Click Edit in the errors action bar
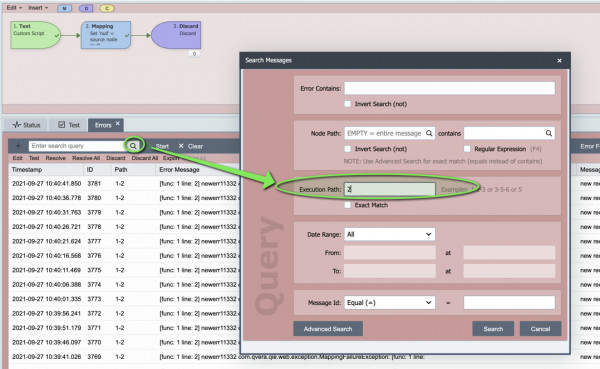Screen dimensions: 600x369 18,158
